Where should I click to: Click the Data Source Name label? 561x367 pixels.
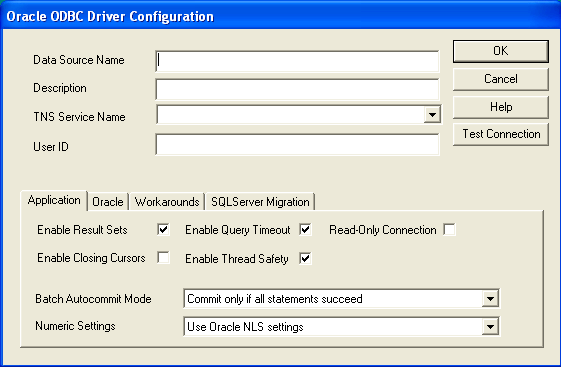point(79,60)
